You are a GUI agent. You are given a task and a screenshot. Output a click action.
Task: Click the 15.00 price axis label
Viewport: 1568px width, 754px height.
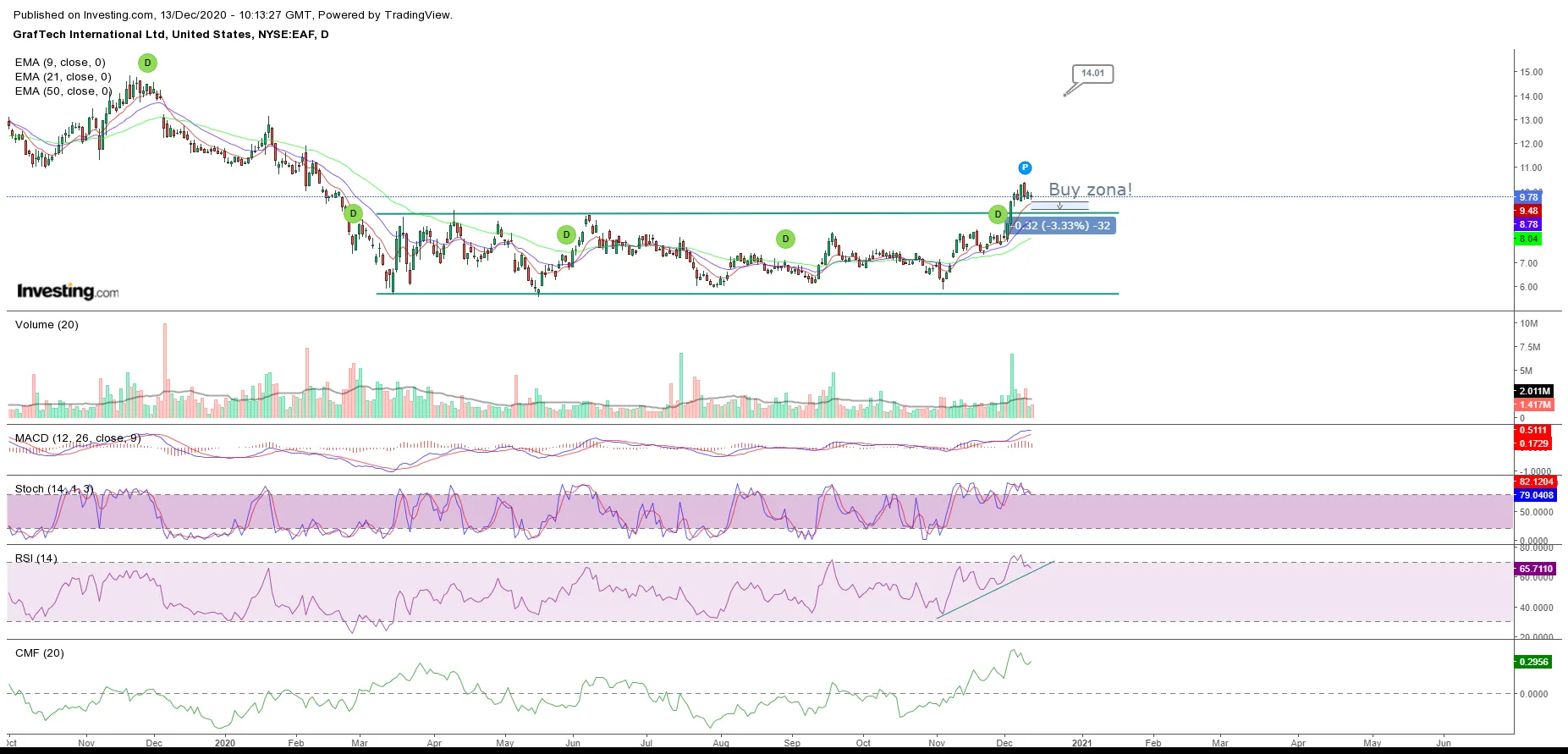(1531, 72)
